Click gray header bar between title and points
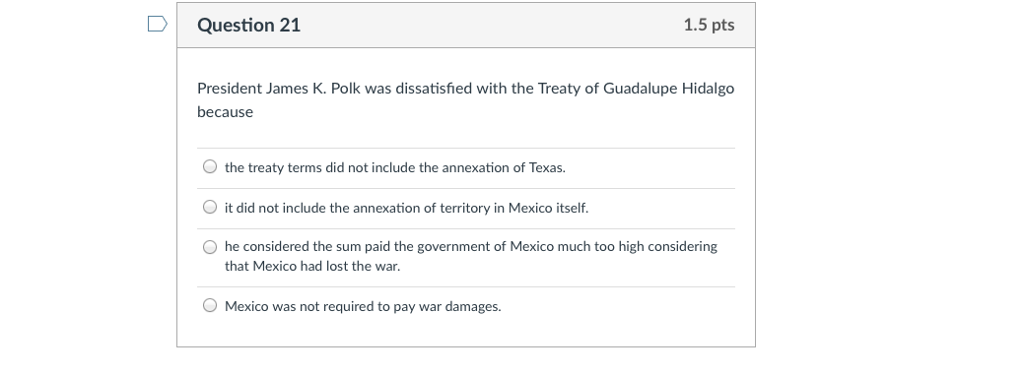 click(x=491, y=25)
